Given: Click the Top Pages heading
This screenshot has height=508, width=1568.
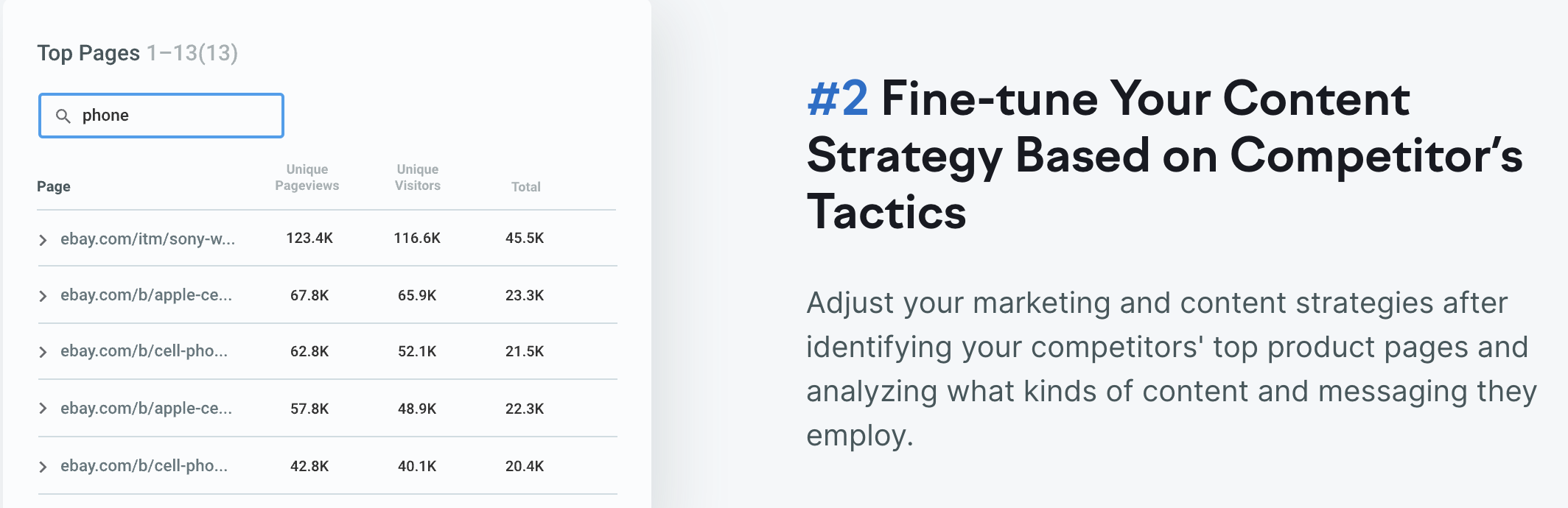Looking at the screenshot, I should click(90, 52).
